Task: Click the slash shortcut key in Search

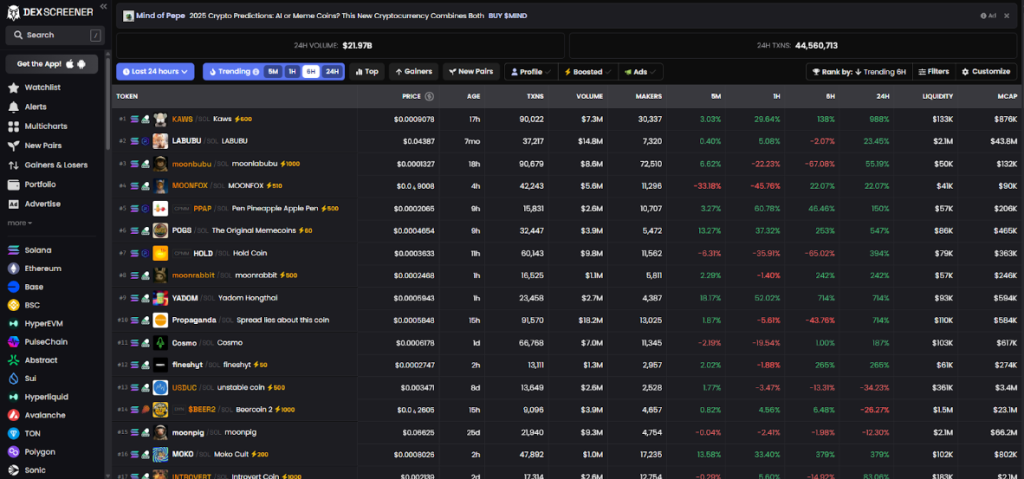Action: point(95,35)
